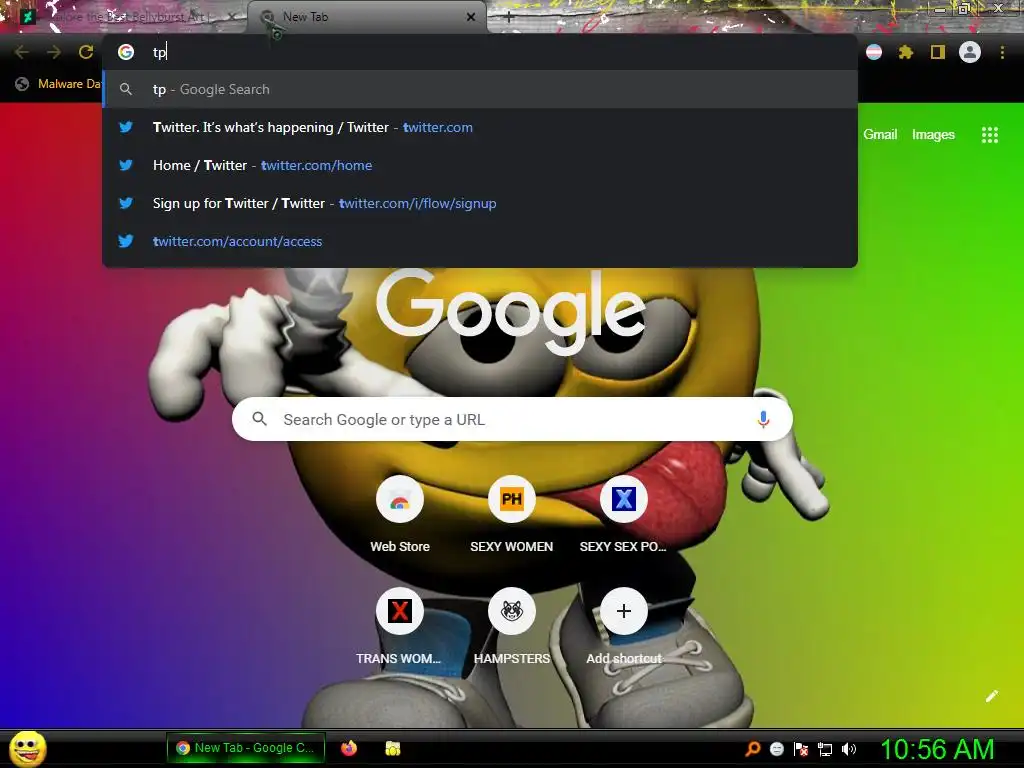
Task: Open the Extensions puzzle icon
Action: pos(905,52)
